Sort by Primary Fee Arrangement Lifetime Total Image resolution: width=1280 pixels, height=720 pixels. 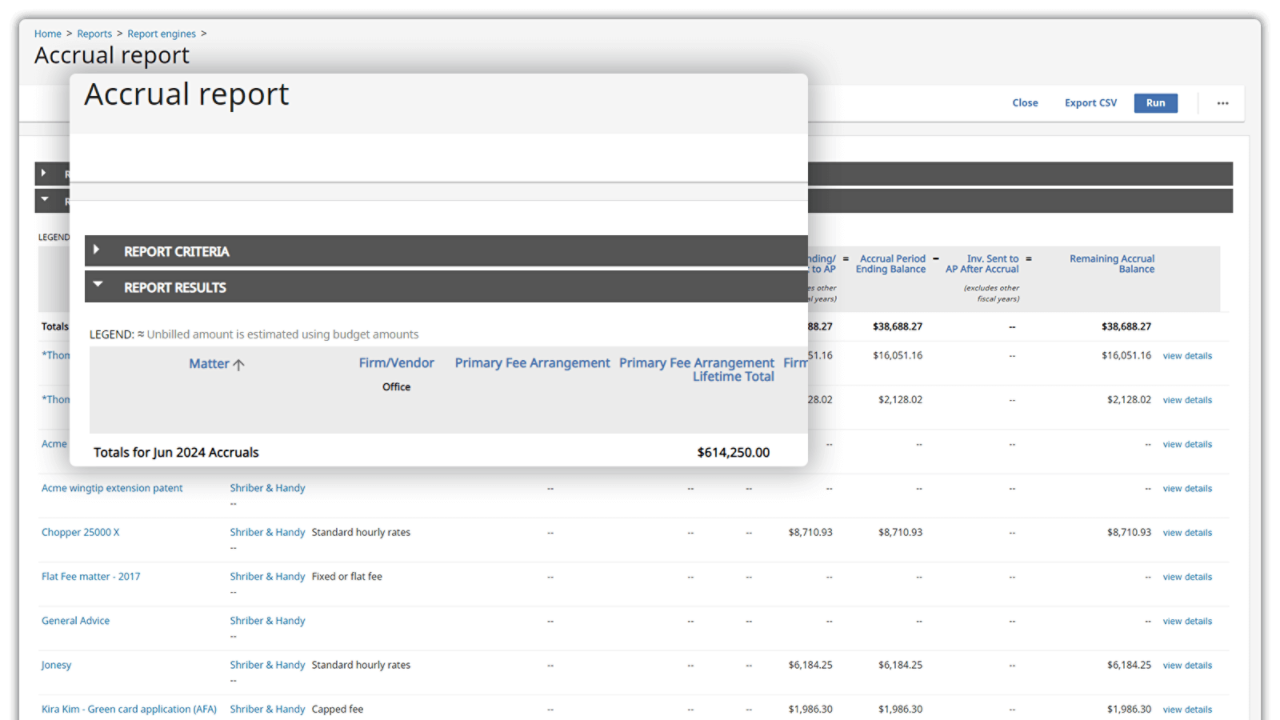click(x=696, y=369)
